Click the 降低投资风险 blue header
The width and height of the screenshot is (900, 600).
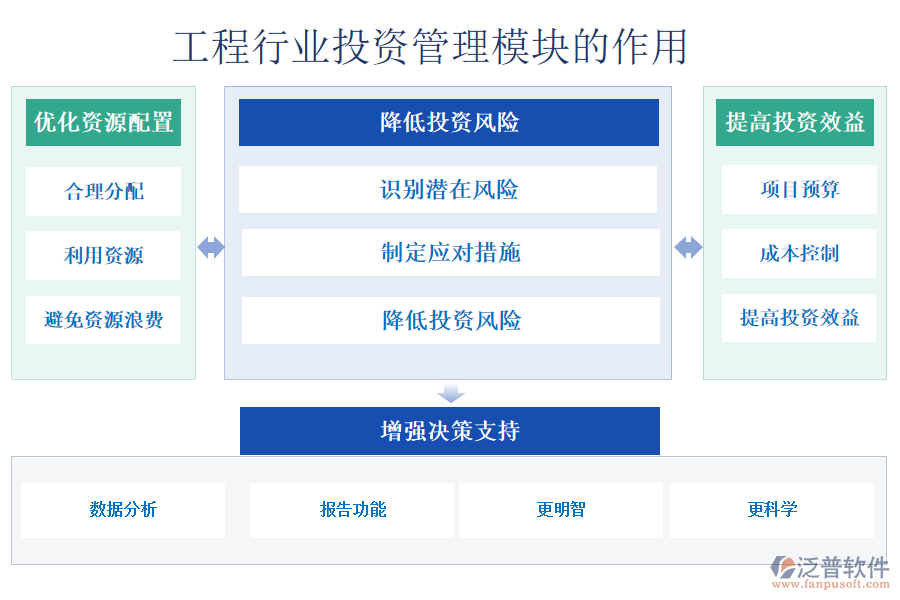[x=449, y=122]
